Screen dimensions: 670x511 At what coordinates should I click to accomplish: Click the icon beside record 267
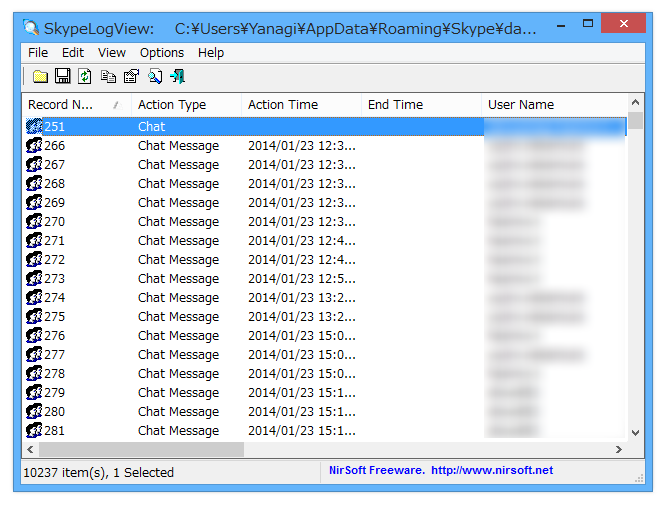click(x=34, y=164)
